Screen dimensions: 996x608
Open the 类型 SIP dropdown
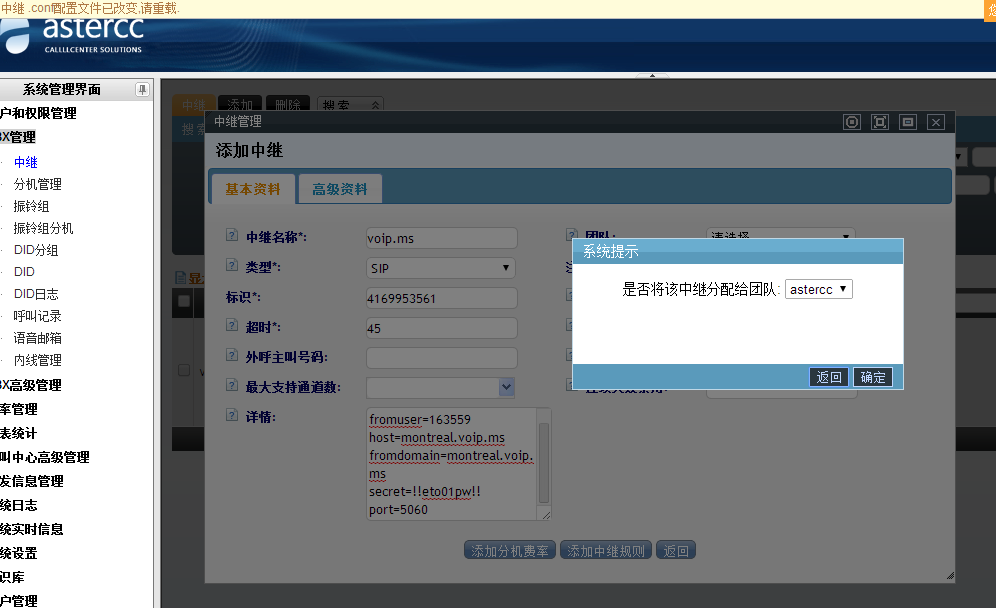pos(441,268)
